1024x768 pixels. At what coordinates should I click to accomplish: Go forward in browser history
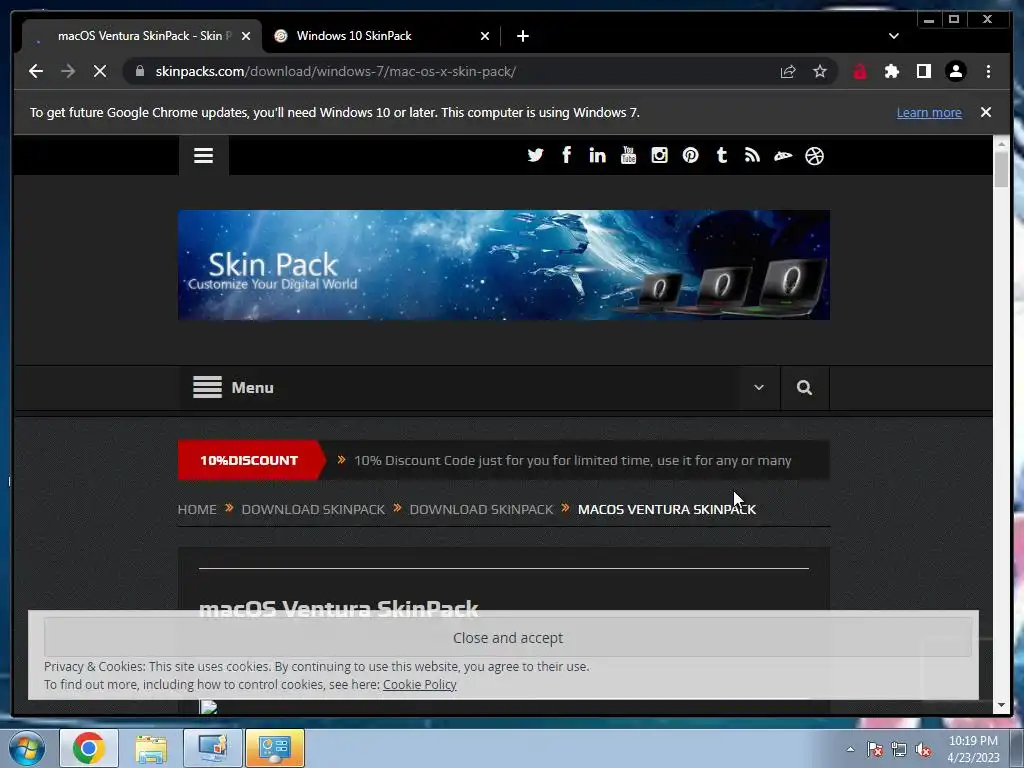pyautogui.click(x=68, y=71)
